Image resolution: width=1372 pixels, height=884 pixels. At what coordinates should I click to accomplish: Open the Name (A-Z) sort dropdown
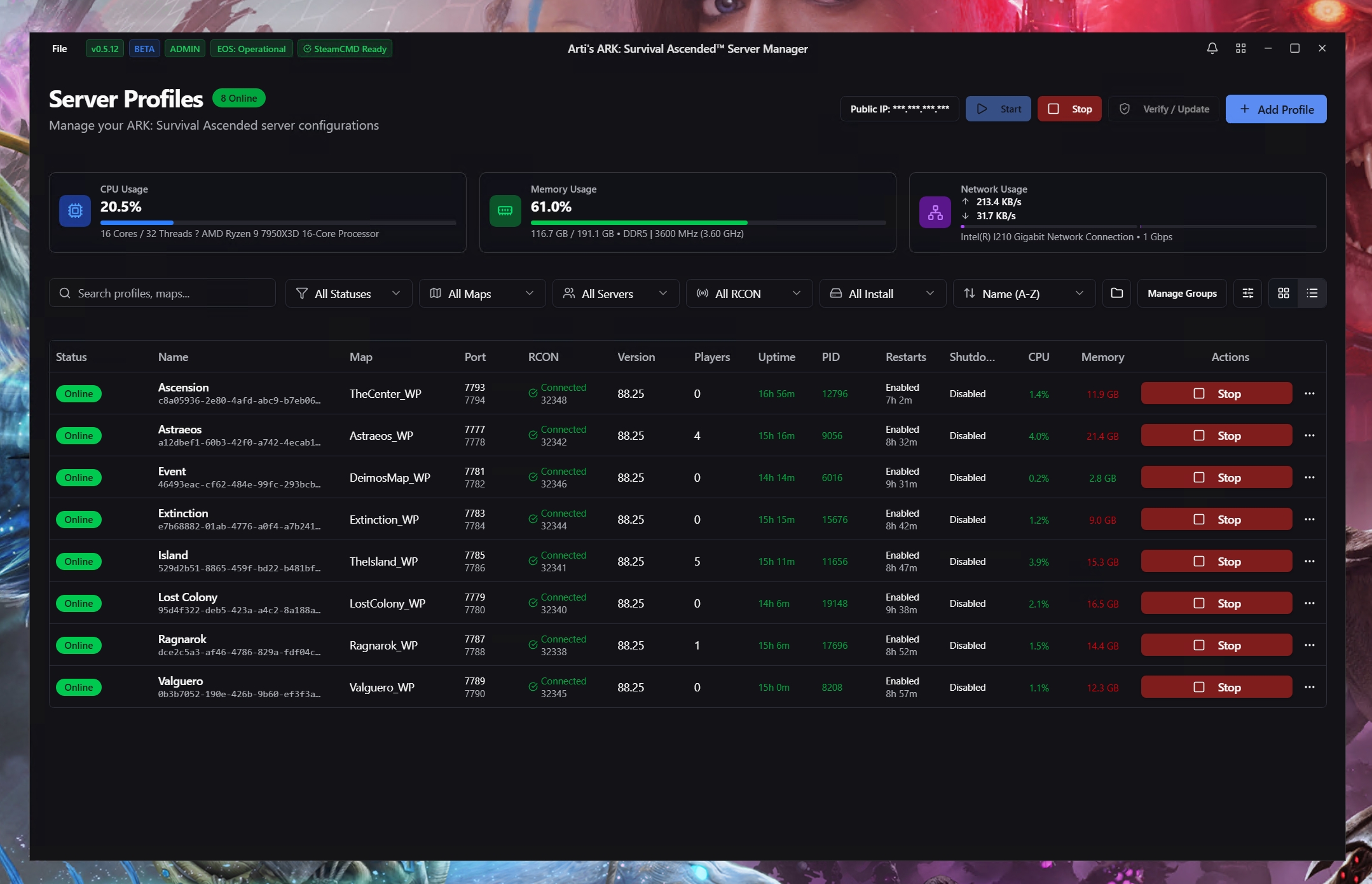[1024, 293]
